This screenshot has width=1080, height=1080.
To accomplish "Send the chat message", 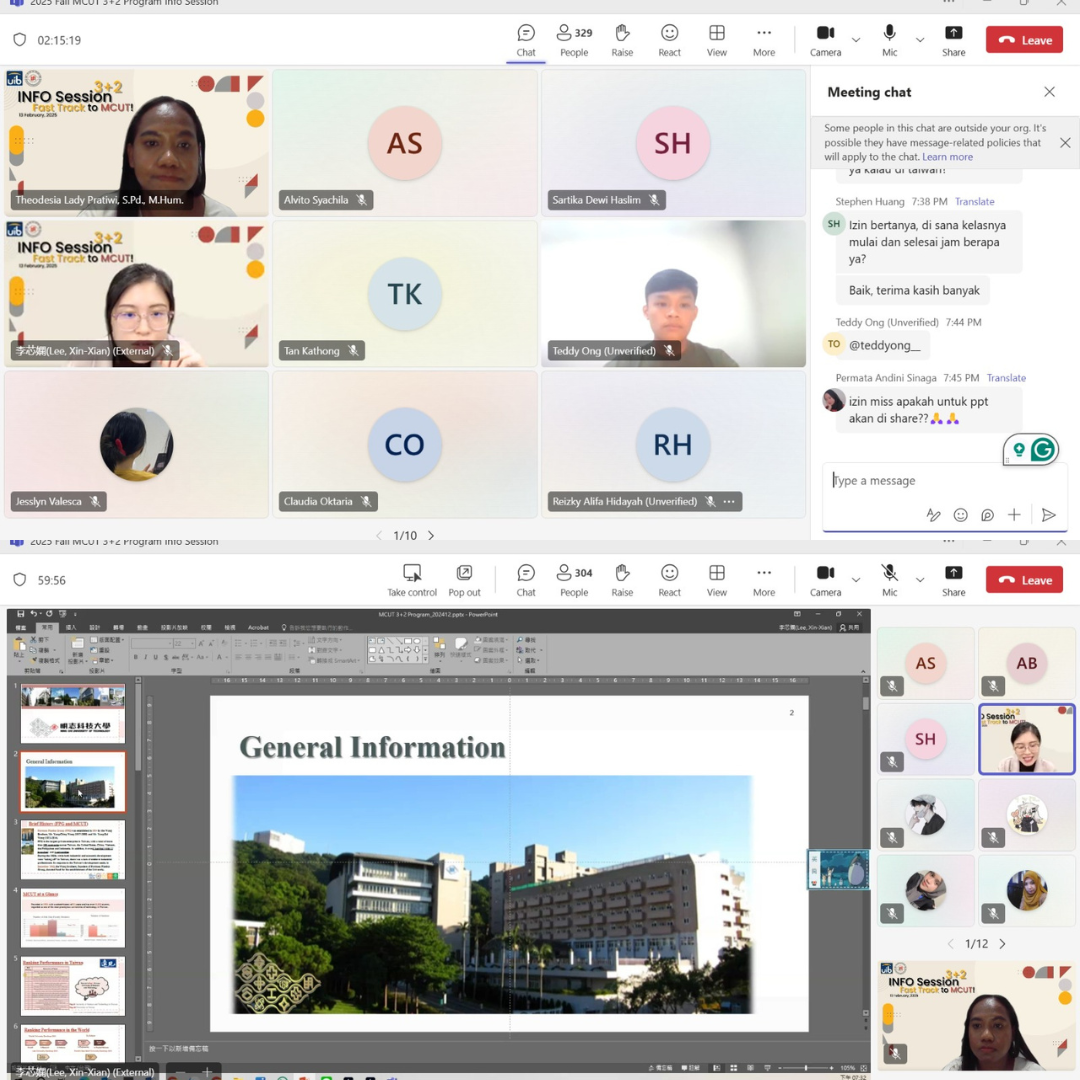I will click(x=1048, y=515).
